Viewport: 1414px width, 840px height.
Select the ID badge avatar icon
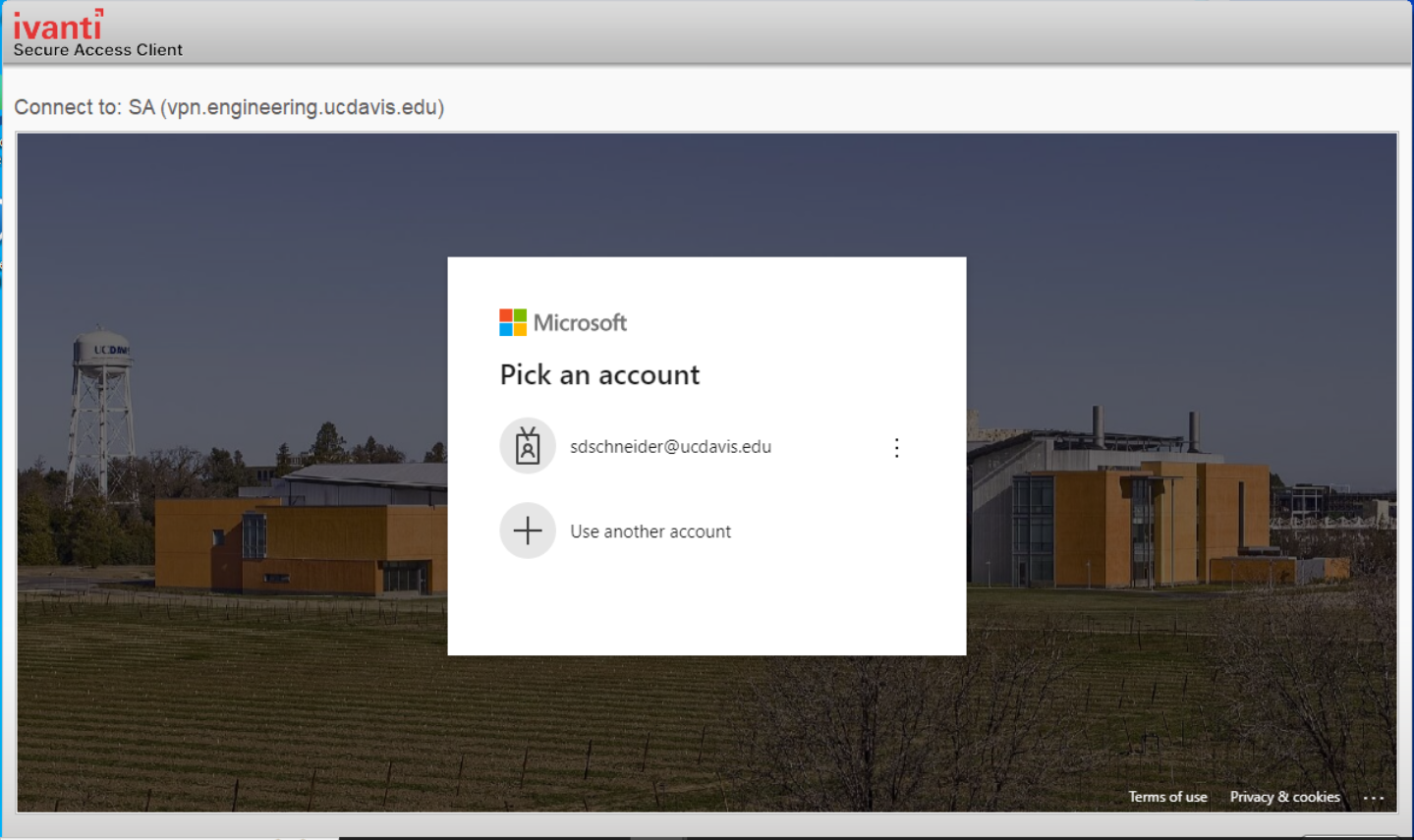[x=529, y=446]
